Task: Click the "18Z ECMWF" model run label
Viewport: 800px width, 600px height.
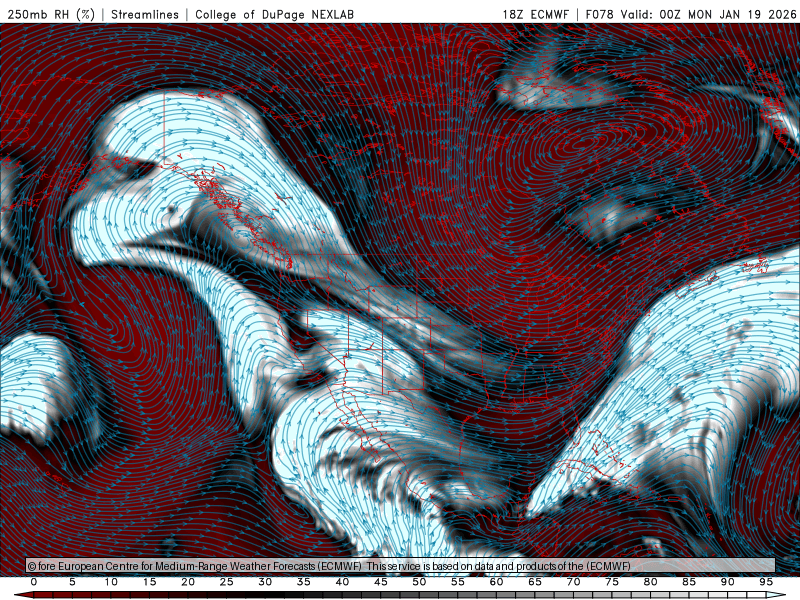Action: (x=535, y=14)
